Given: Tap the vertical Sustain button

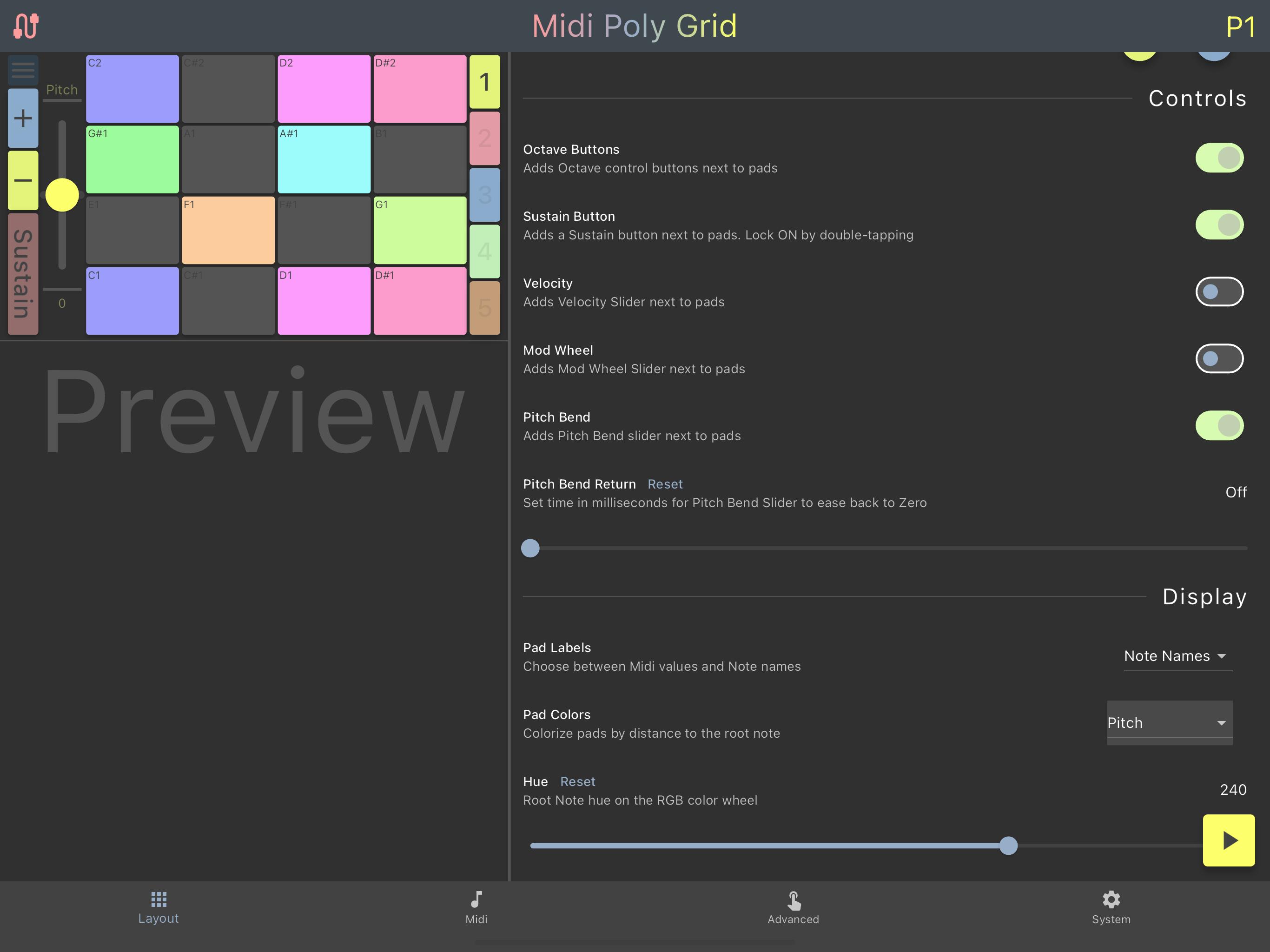Looking at the screenshot, I should pyautogui.click(x=23, y=274).
